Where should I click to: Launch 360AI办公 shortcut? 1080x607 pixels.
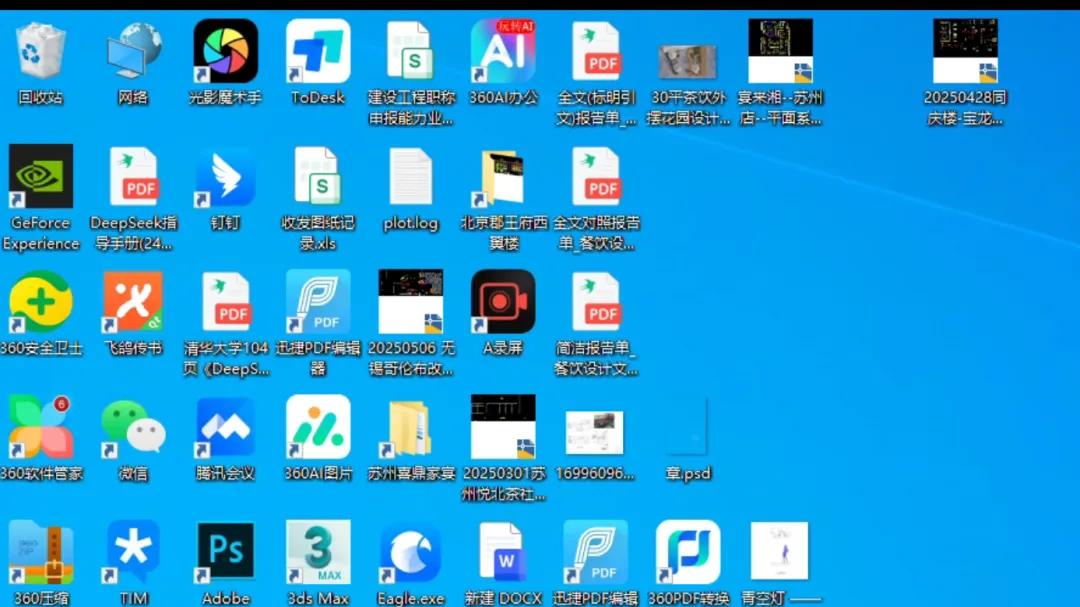pyautogui.click(x=503, y=52)
